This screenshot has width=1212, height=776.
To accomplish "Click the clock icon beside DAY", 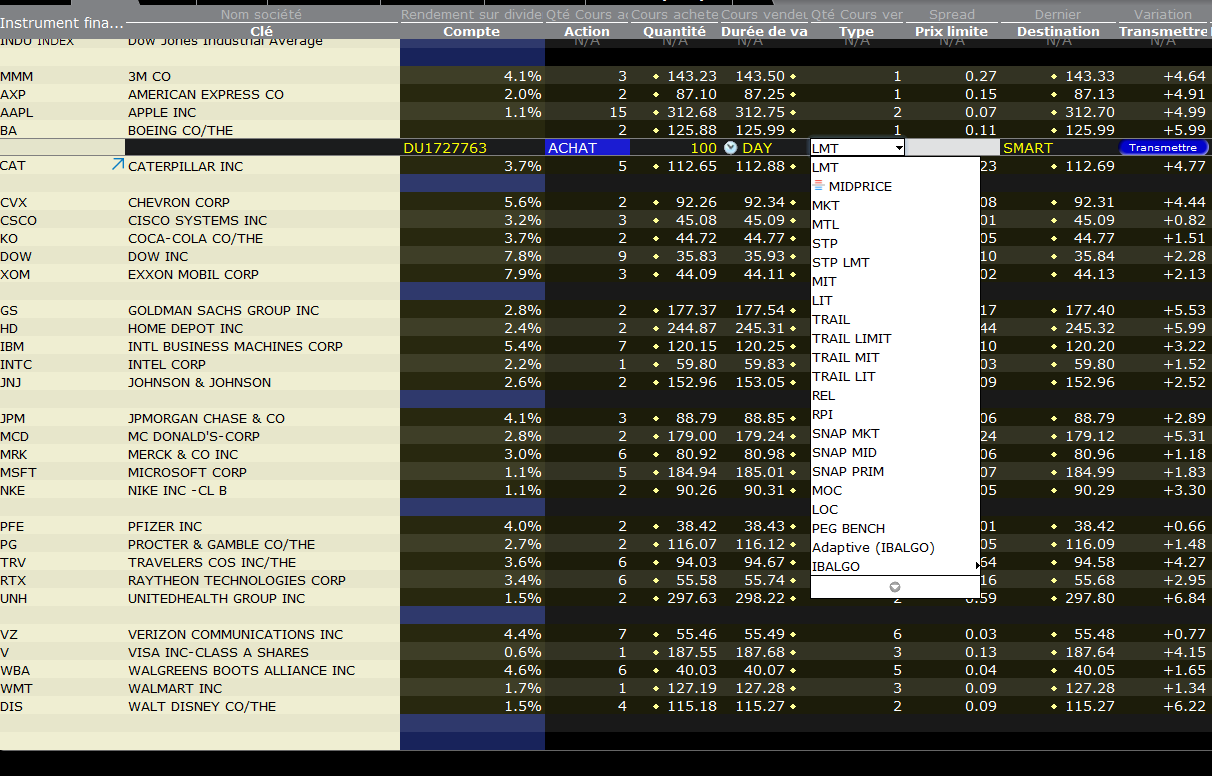I will pyautogui.click(x=730, y=148).
